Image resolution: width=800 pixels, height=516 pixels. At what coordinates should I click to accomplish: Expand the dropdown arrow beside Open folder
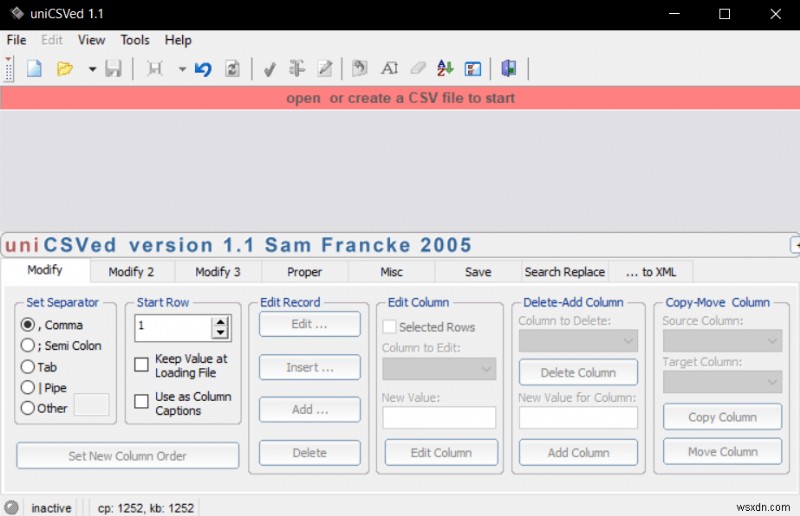pyautogui.click(x=92, y=69)
